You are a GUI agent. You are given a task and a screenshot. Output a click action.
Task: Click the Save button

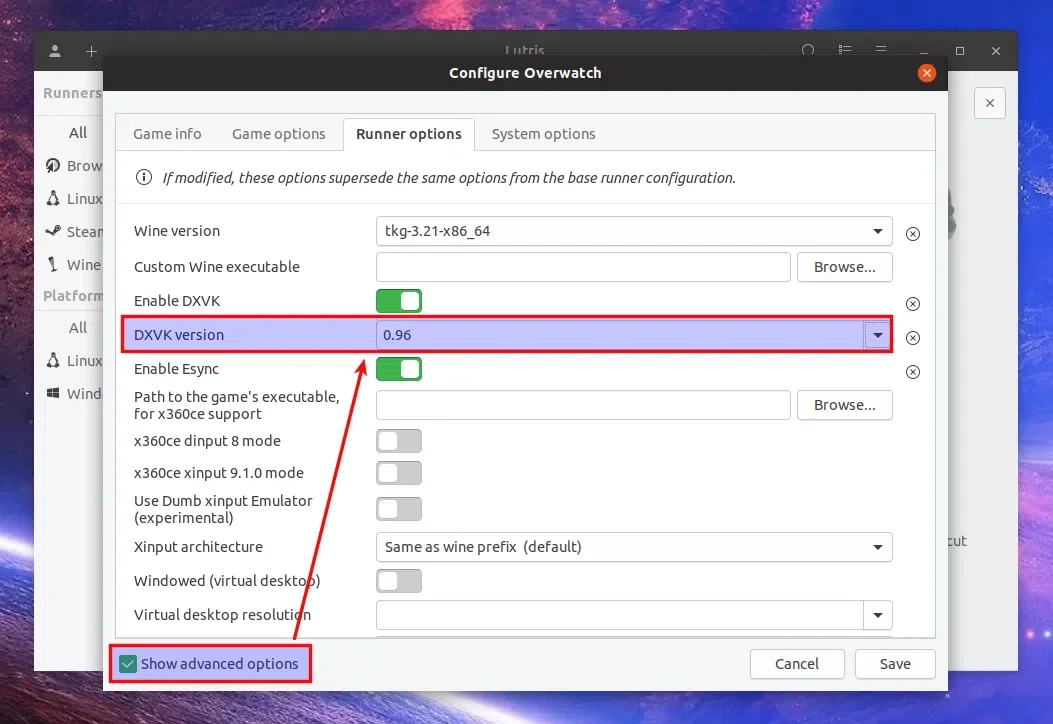click(x=895, y=664)
